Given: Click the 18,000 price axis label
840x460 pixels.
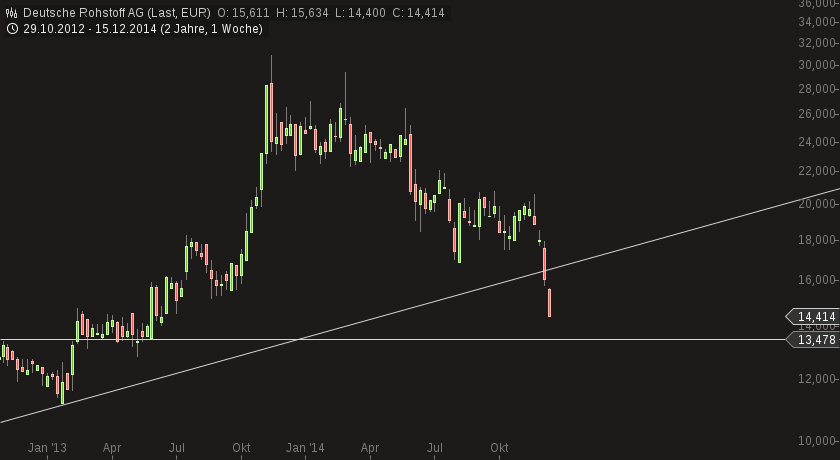Looking at the screenshot, I should pyautogui.click(x=817, y=240).
